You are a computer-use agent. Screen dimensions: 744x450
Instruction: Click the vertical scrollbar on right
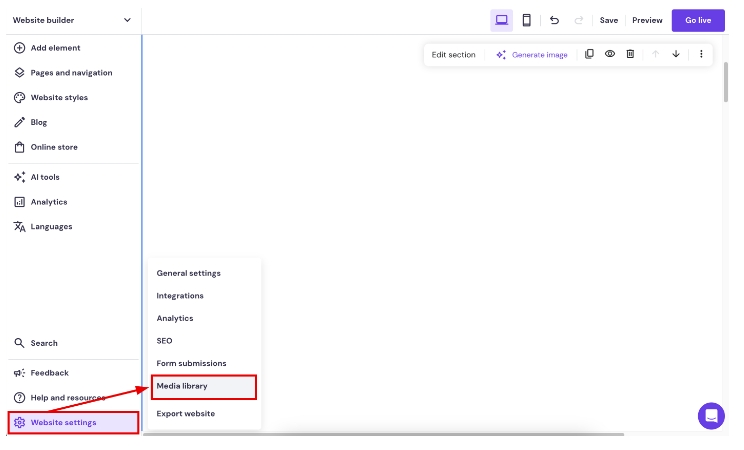tap(726, 80)
